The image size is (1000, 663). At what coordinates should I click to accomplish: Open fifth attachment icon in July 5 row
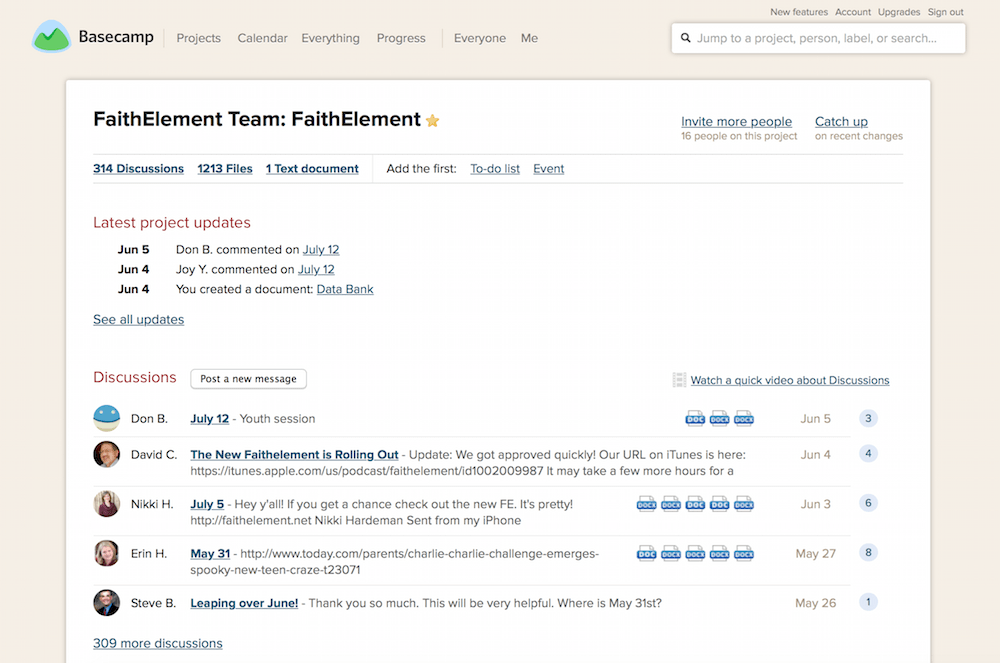click(x=744, y=504)
